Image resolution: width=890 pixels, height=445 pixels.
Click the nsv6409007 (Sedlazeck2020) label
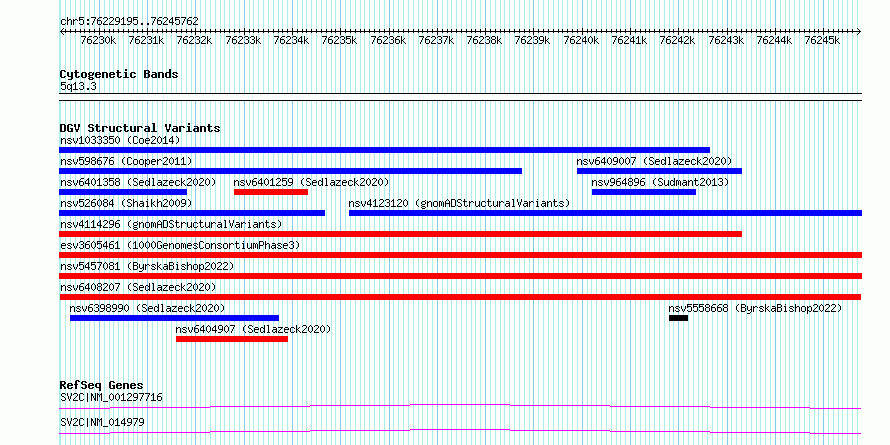tap(654, 161)
